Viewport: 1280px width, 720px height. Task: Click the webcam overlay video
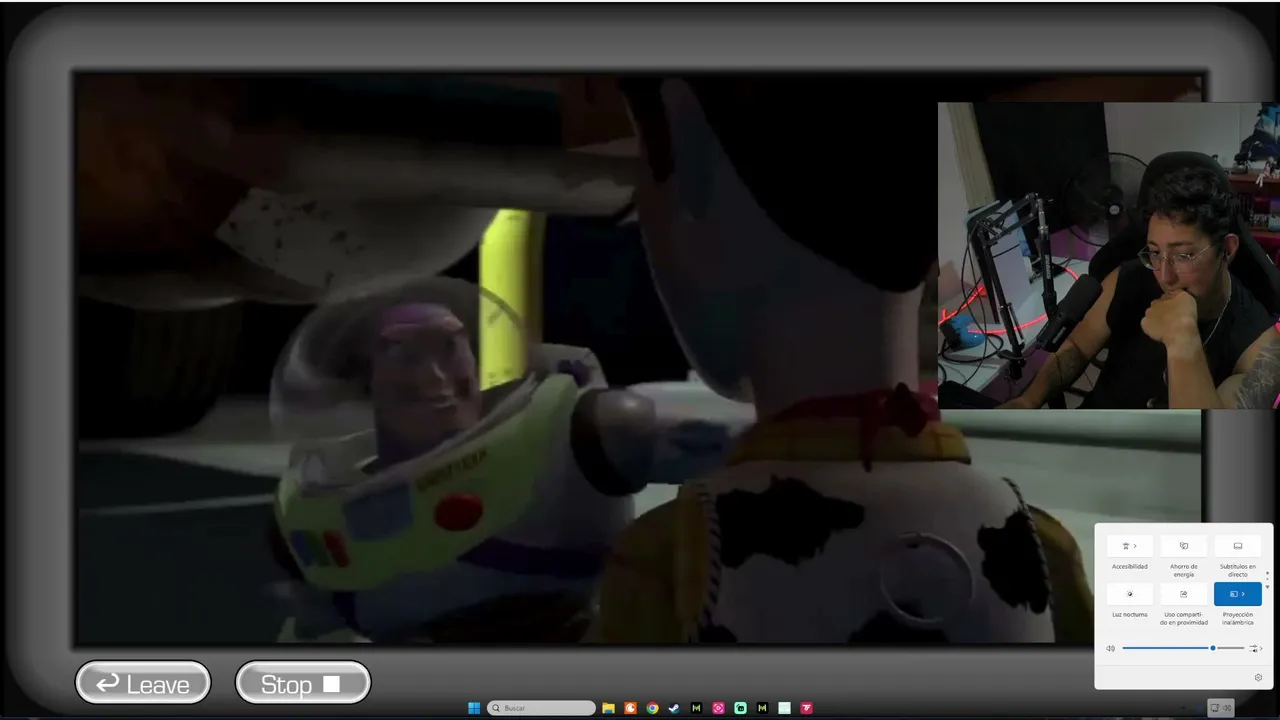point(1109,255)
